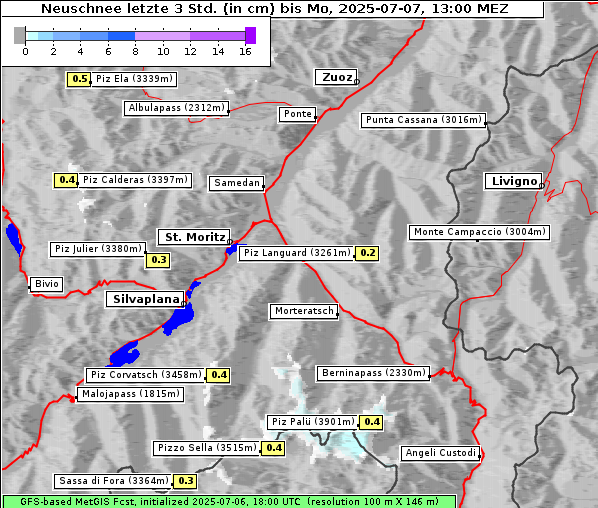The height and width of the screenshot is (508, 598).
Task: Click the Piz Calderas (3397m) label
Action: point(135,180)
